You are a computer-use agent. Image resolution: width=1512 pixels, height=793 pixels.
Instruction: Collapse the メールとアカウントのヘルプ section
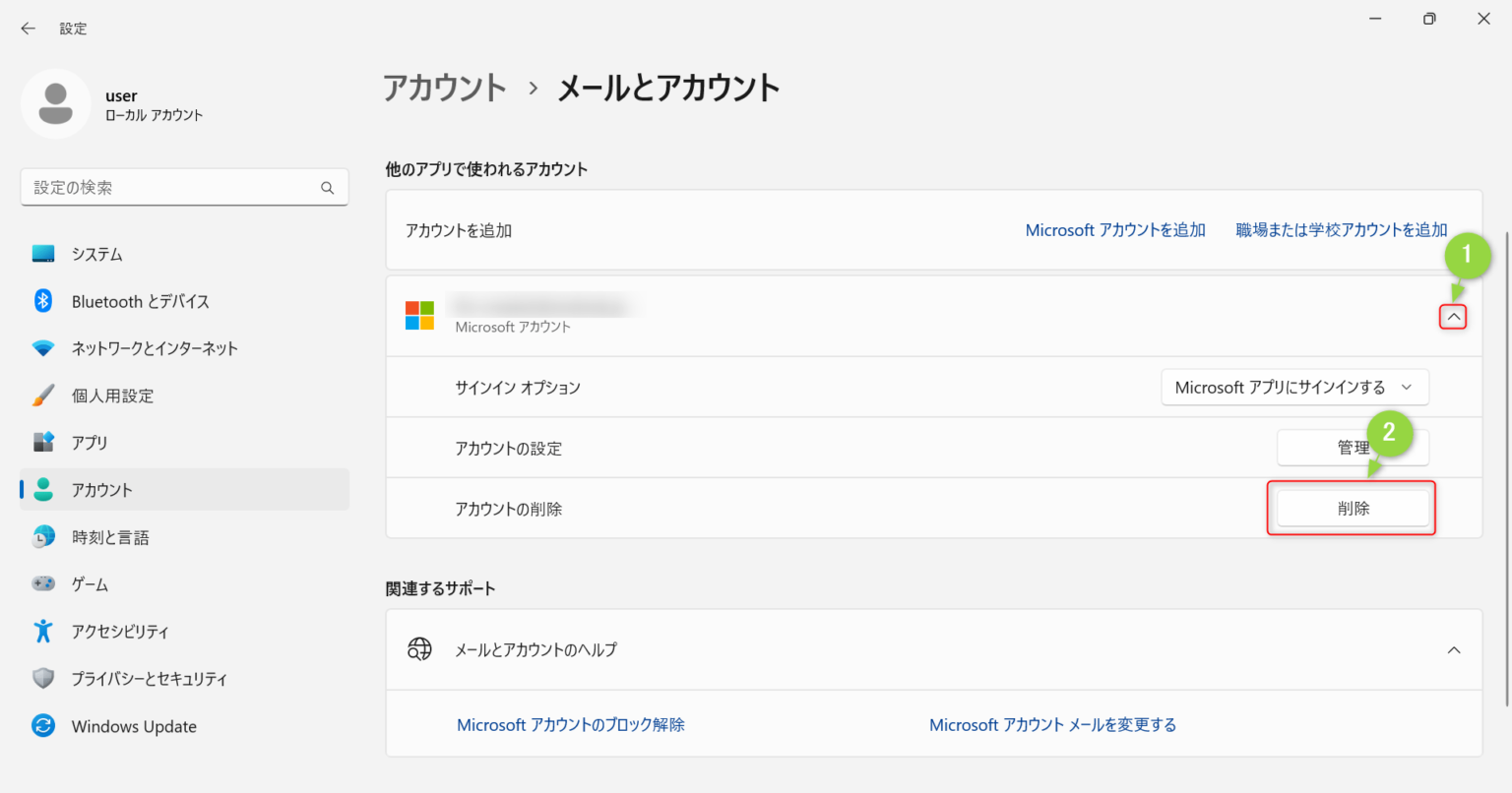1453,650
